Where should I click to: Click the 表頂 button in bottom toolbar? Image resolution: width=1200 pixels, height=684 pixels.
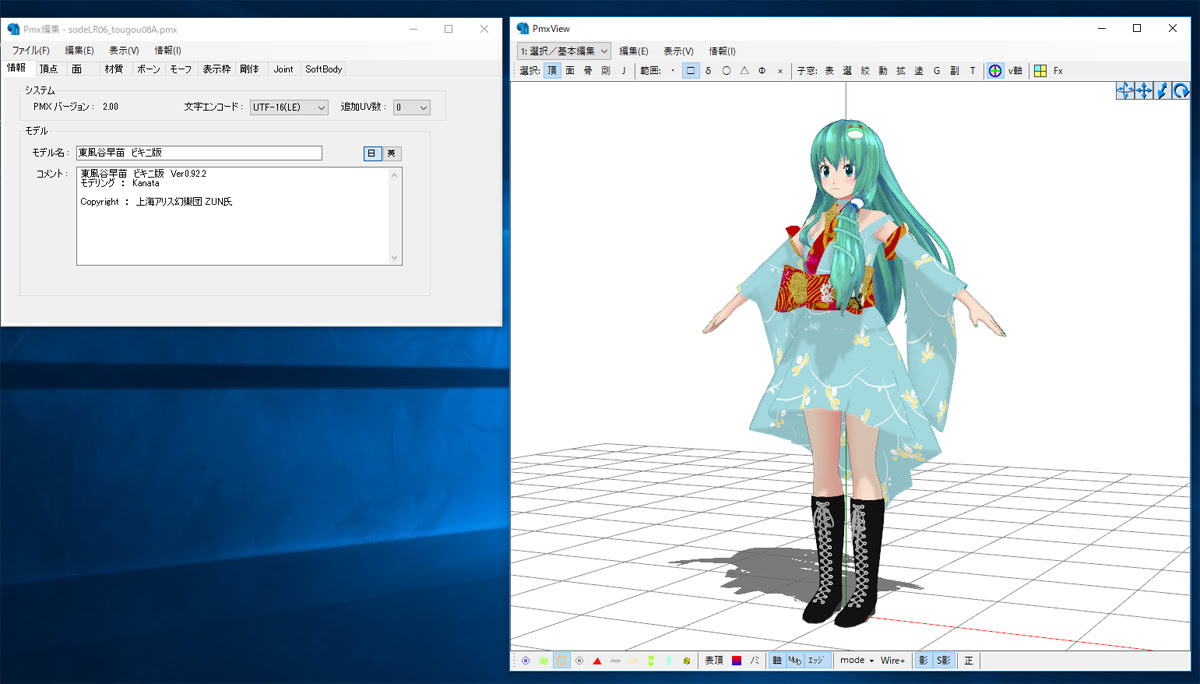[x=714, y=661]
